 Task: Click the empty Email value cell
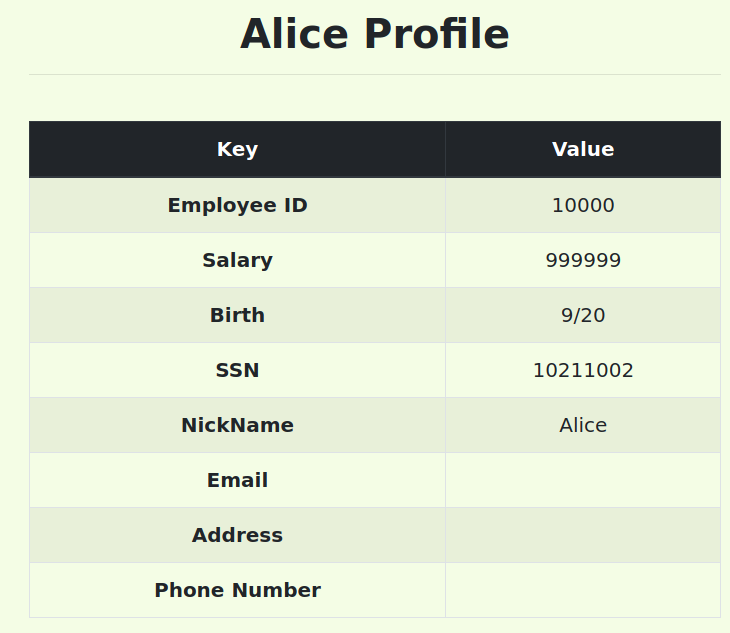coord(583,481)
